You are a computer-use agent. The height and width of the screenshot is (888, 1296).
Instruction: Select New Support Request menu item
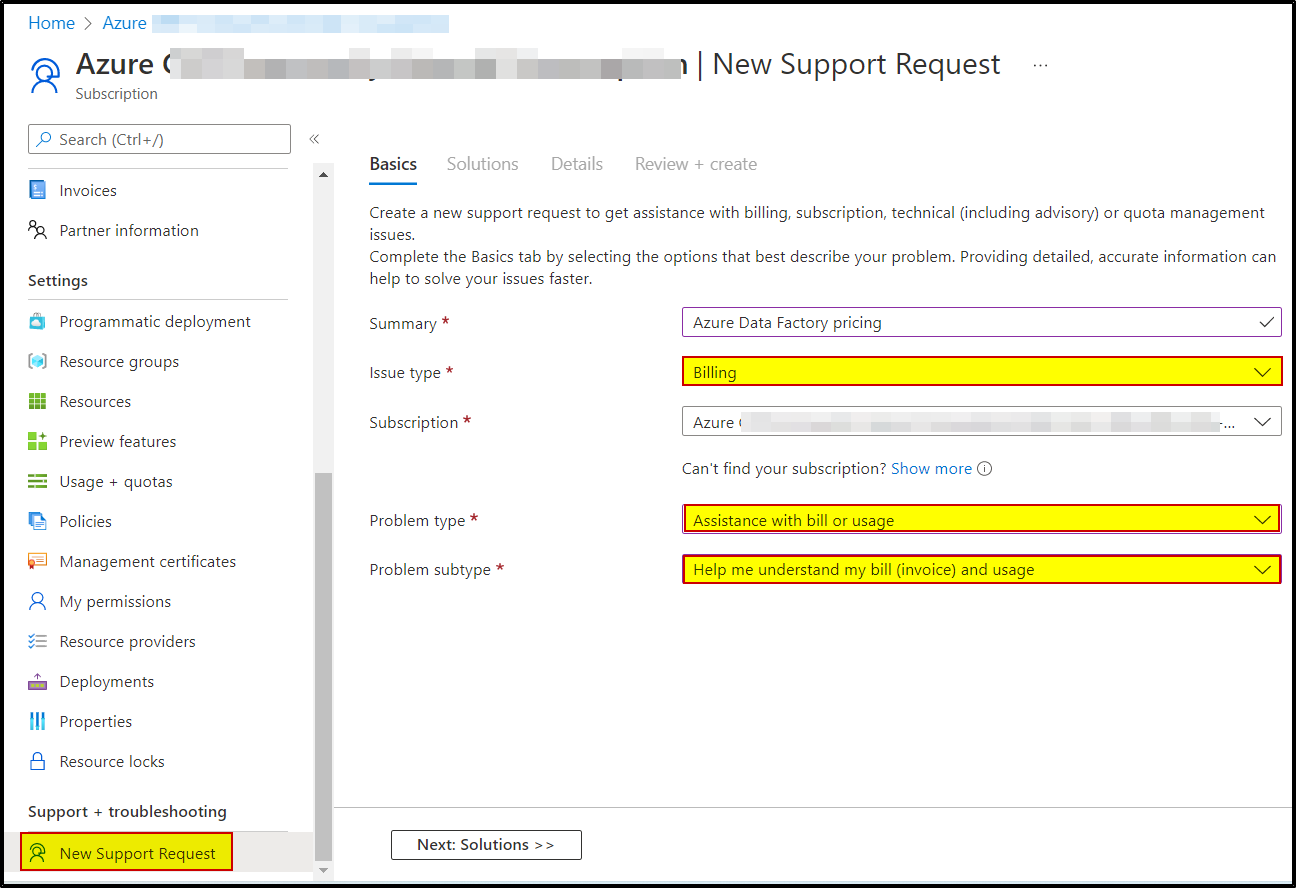(127, 852)
